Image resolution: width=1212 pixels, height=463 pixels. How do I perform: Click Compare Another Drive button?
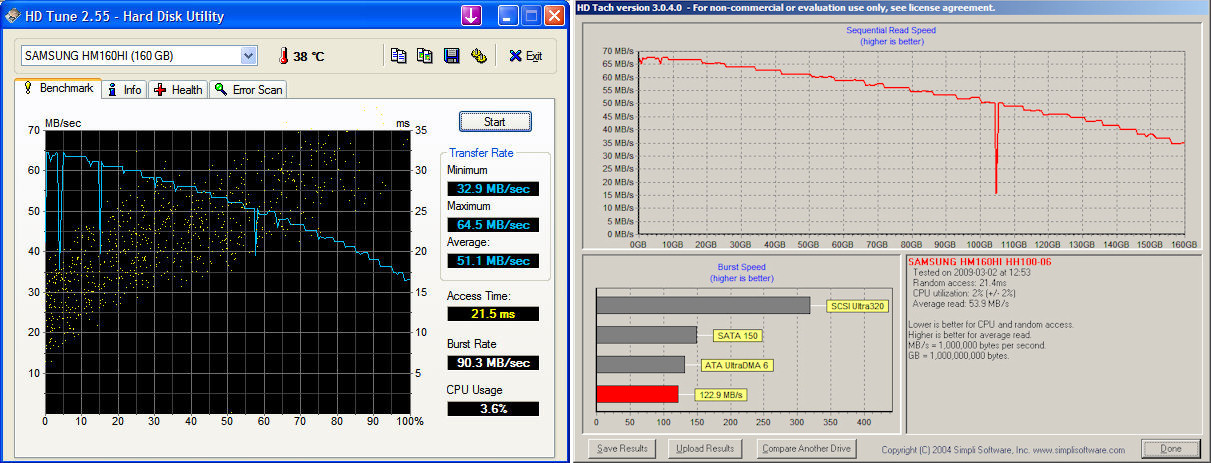click(x=806, y=449)
